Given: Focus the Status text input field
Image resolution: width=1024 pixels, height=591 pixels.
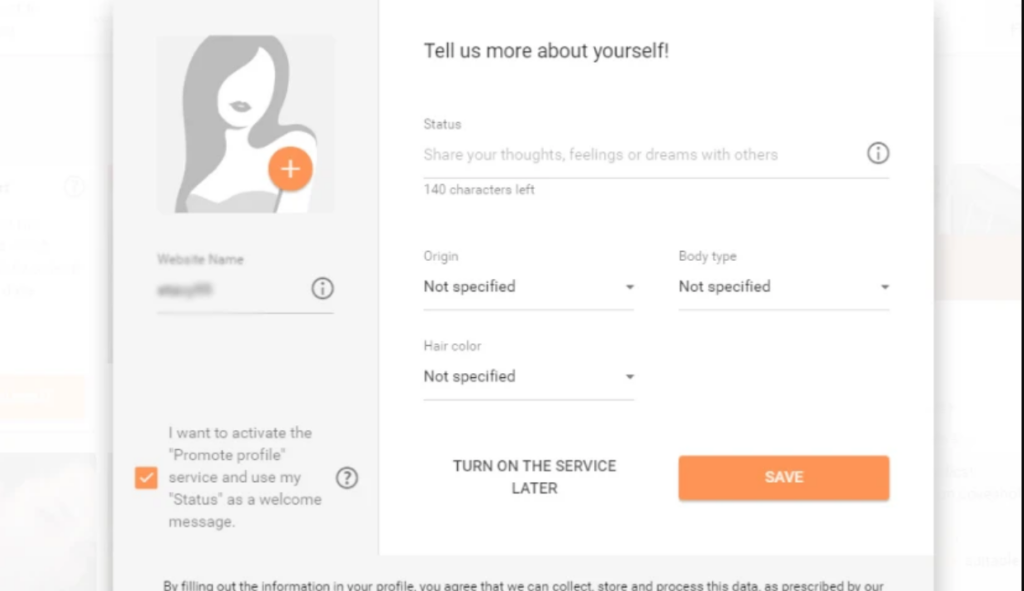Looking at the screenshot, I should (x=640, y=155).
